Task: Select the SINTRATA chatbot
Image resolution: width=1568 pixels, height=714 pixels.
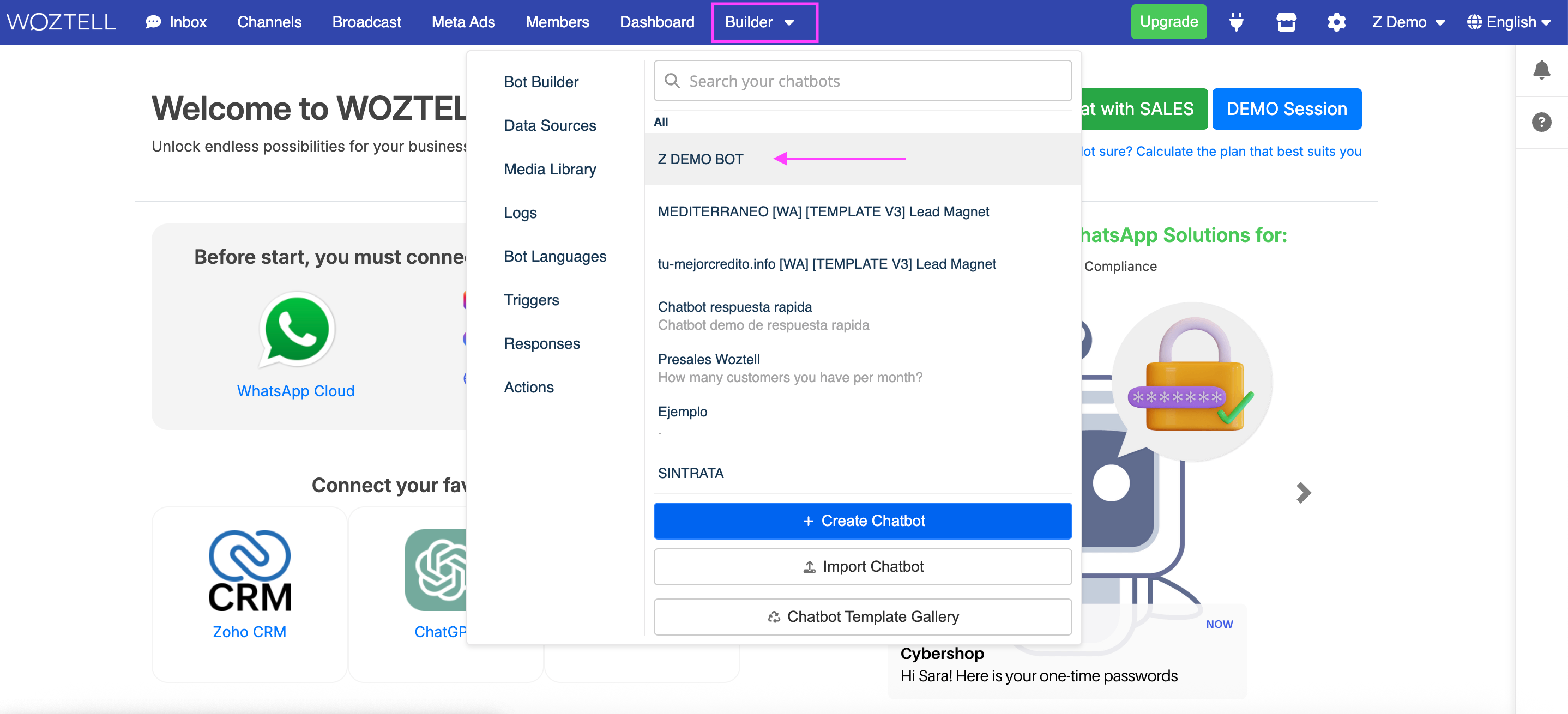Action: [x=863, y=473]
